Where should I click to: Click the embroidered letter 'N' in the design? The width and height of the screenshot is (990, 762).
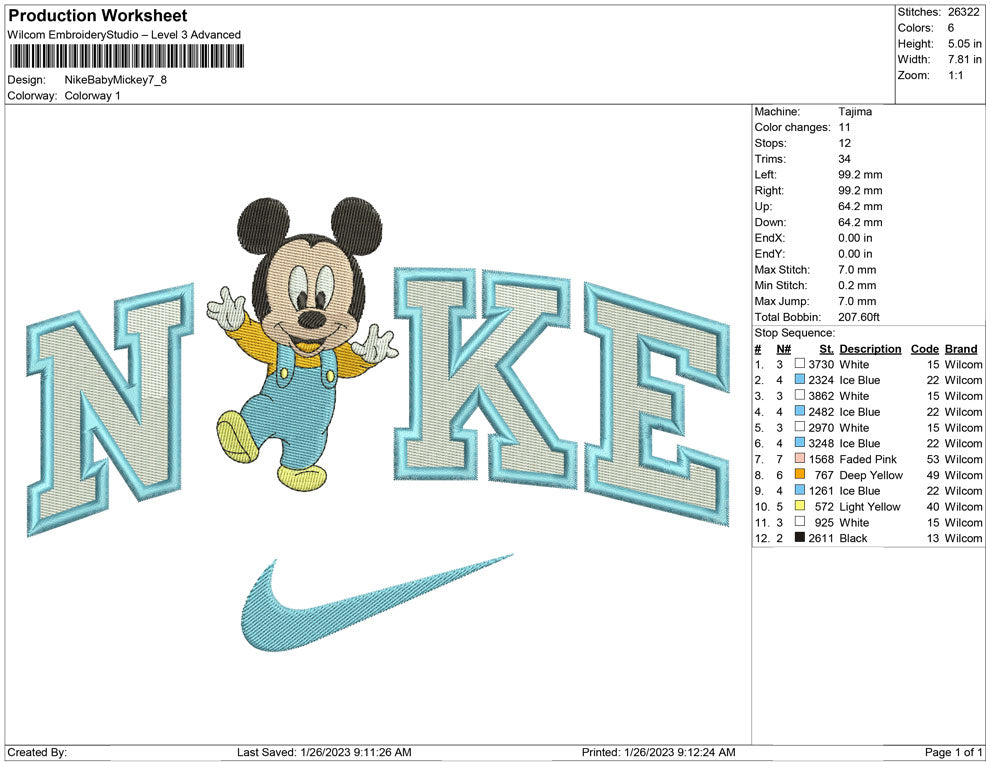coord(110,410)
